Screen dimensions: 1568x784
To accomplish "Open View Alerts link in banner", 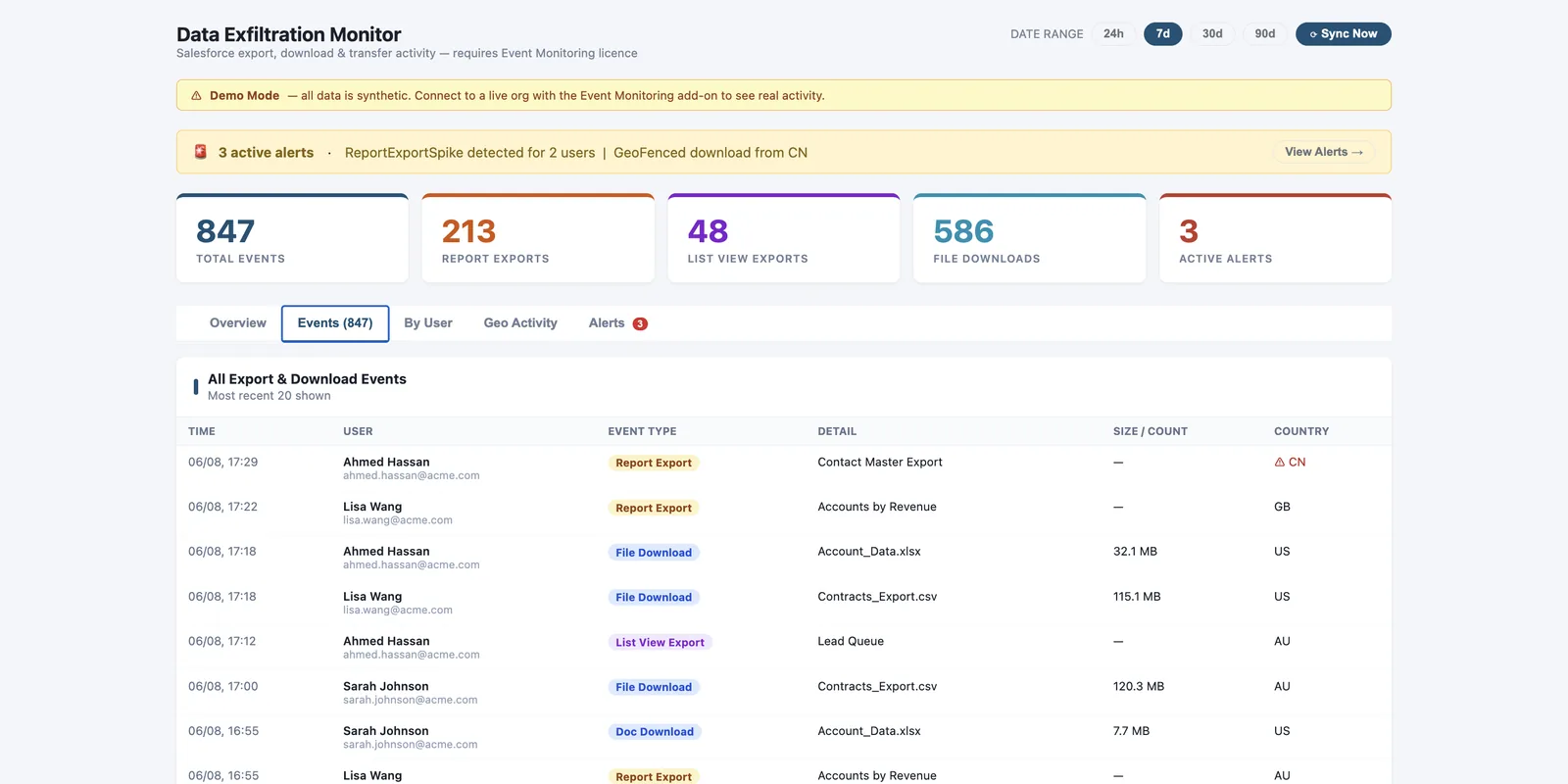I will (x=1324, y=152).
